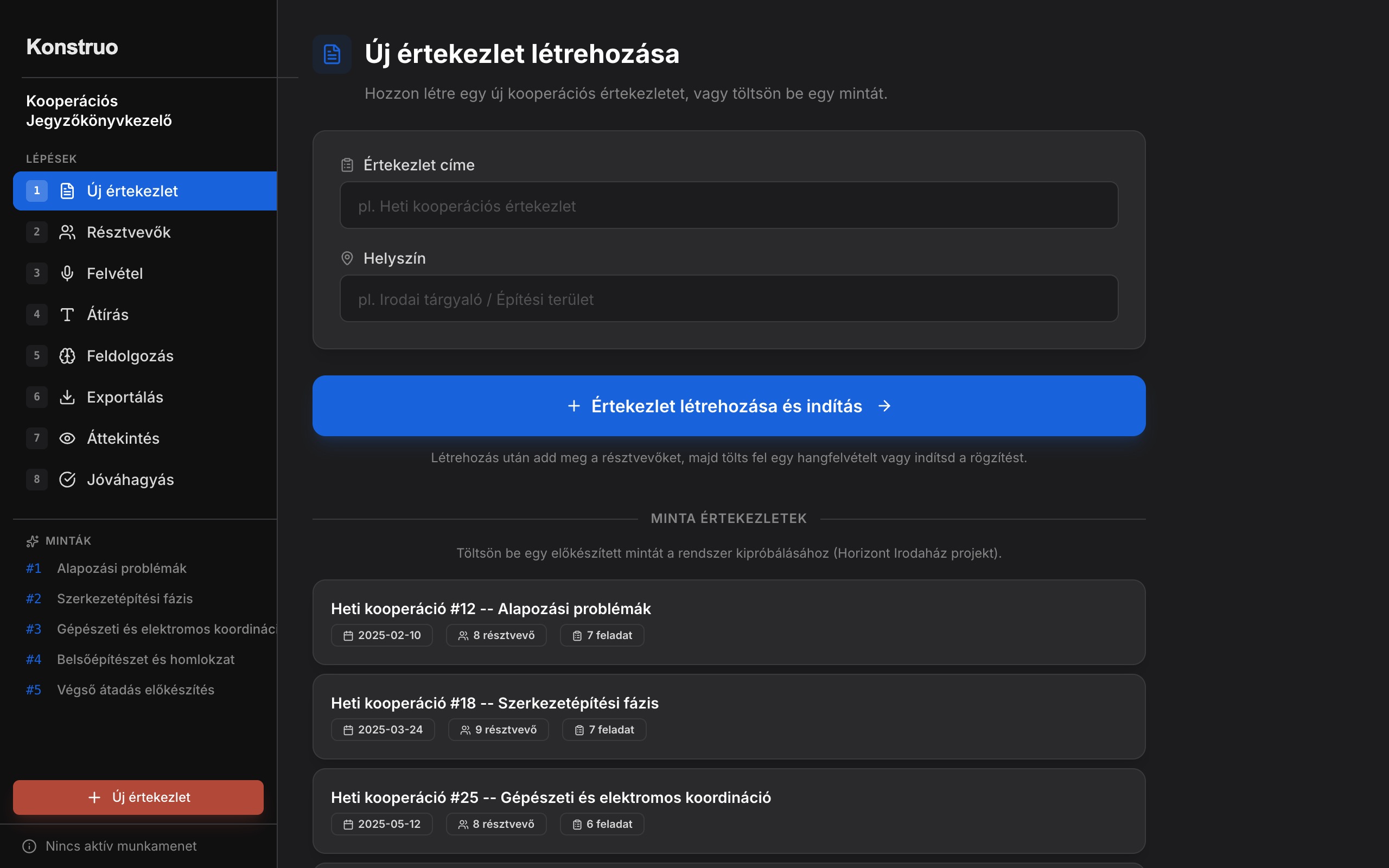Screen dimensions: 1389x868
Task: Open the Heti kooperáció #18 sample card
Action: [729, 717]
